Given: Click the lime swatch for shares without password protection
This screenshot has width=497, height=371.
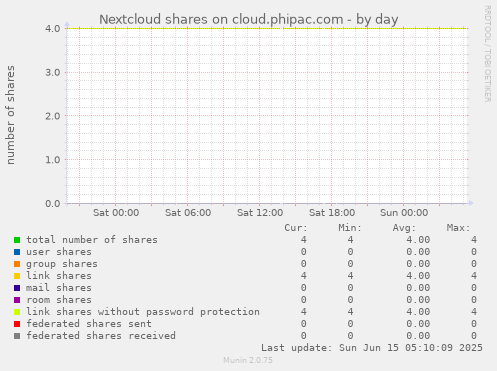Looking at the screenshot, I should click(x=17, y=312).
